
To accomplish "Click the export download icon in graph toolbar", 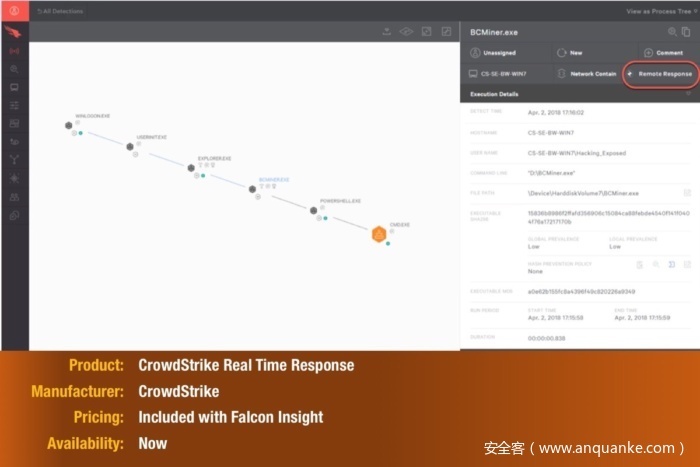I will click(x=387, y=31).
